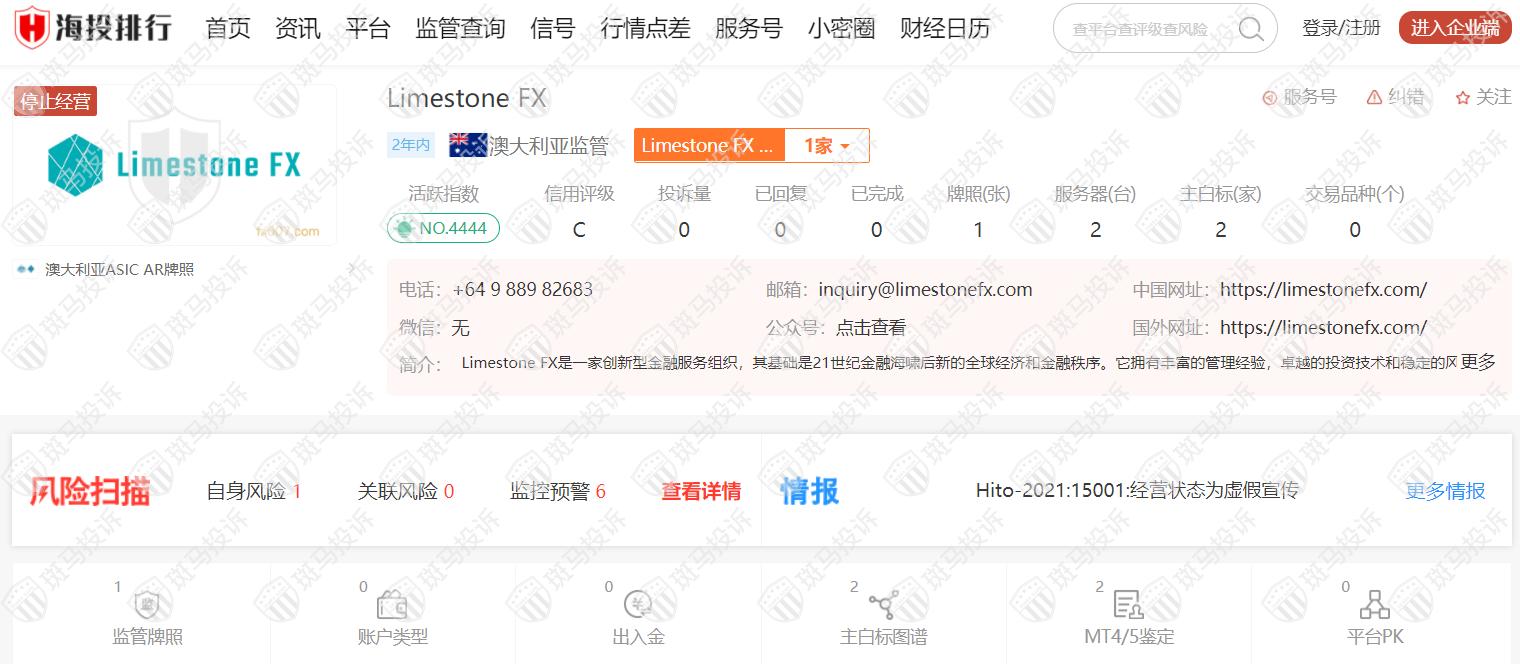
Task: Click 澳大利亚监管 label
Action: click(549, 146)
